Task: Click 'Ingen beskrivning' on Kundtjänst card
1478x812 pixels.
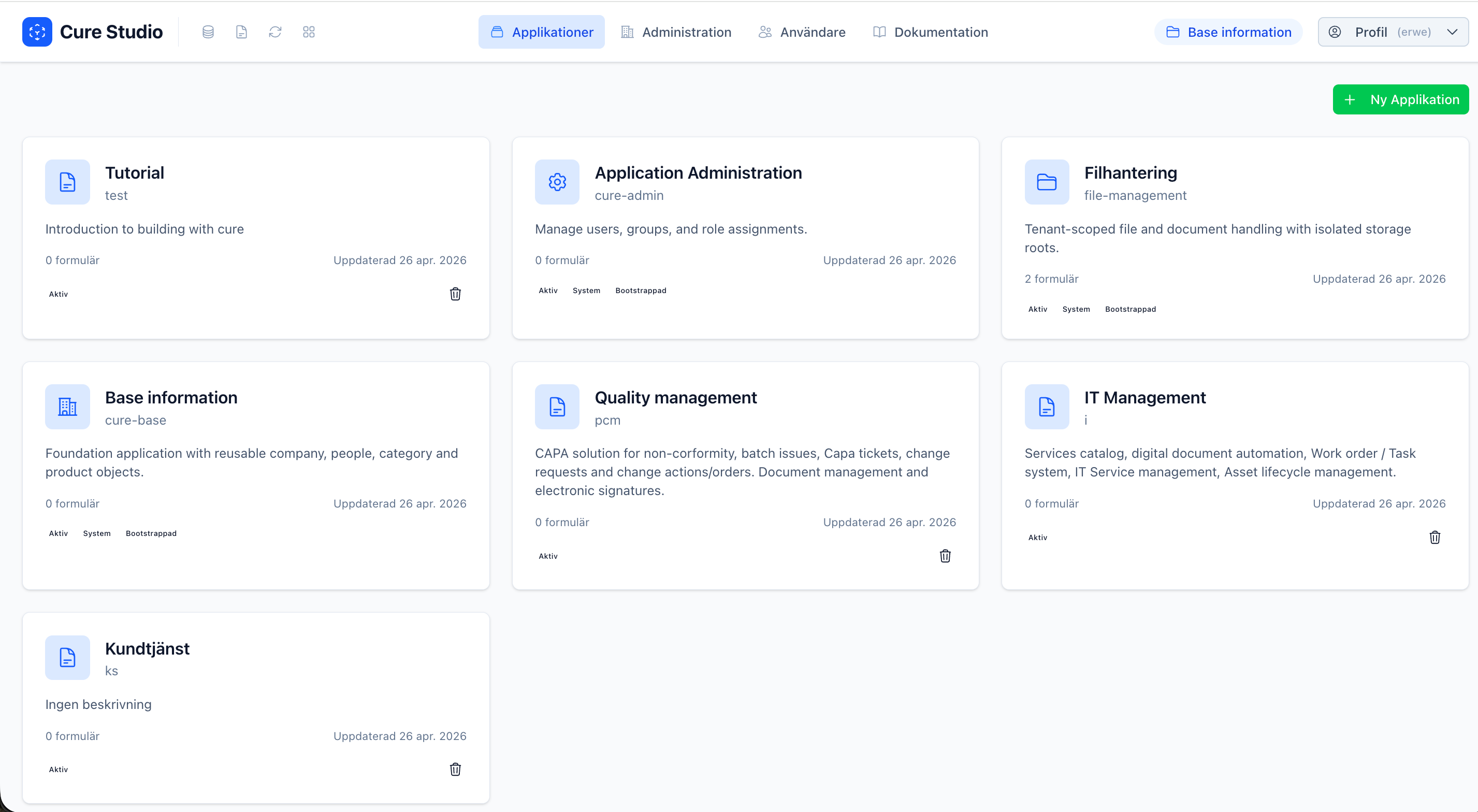Action: (99, 704)
